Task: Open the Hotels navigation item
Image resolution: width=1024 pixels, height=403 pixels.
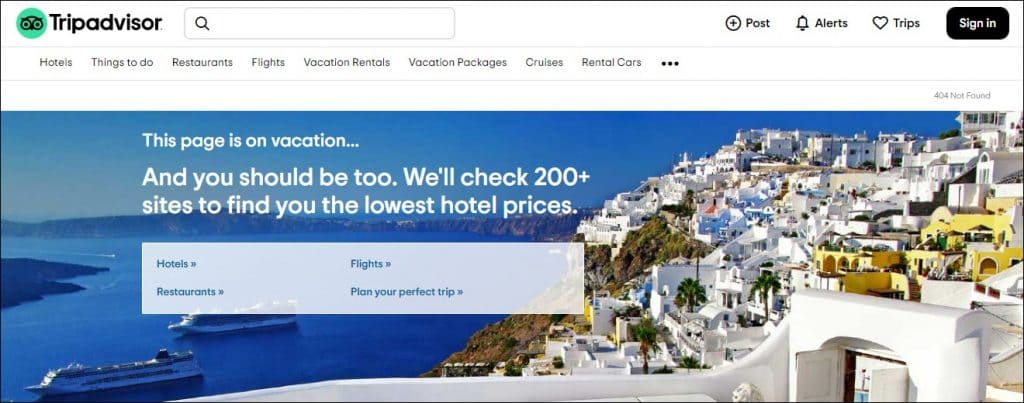Action: (56, 63)
